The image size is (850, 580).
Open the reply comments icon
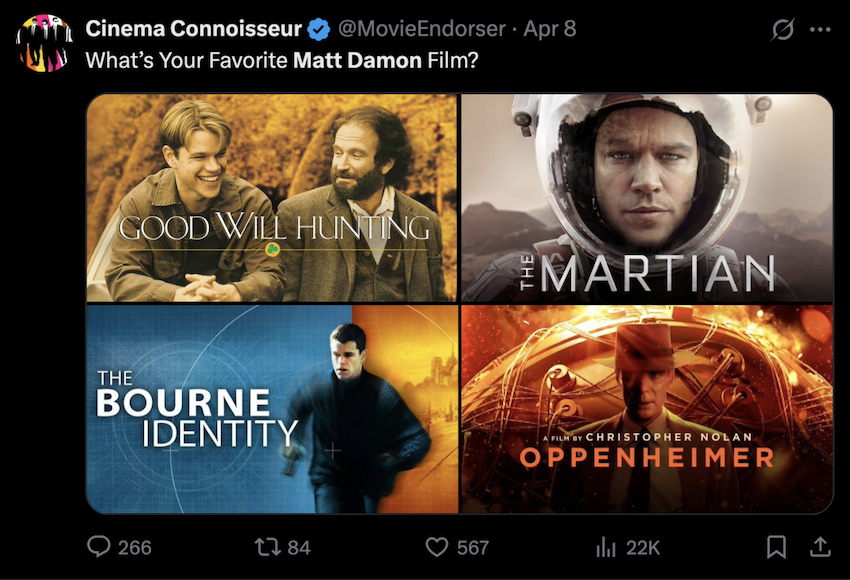pos(99,546)
